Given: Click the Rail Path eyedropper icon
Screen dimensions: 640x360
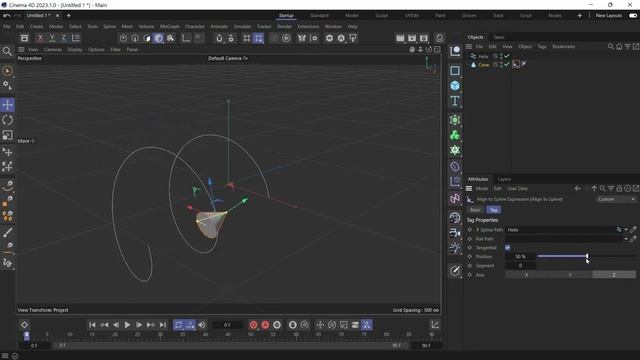Looking at the screenshot, I should (x=633, y=239).
